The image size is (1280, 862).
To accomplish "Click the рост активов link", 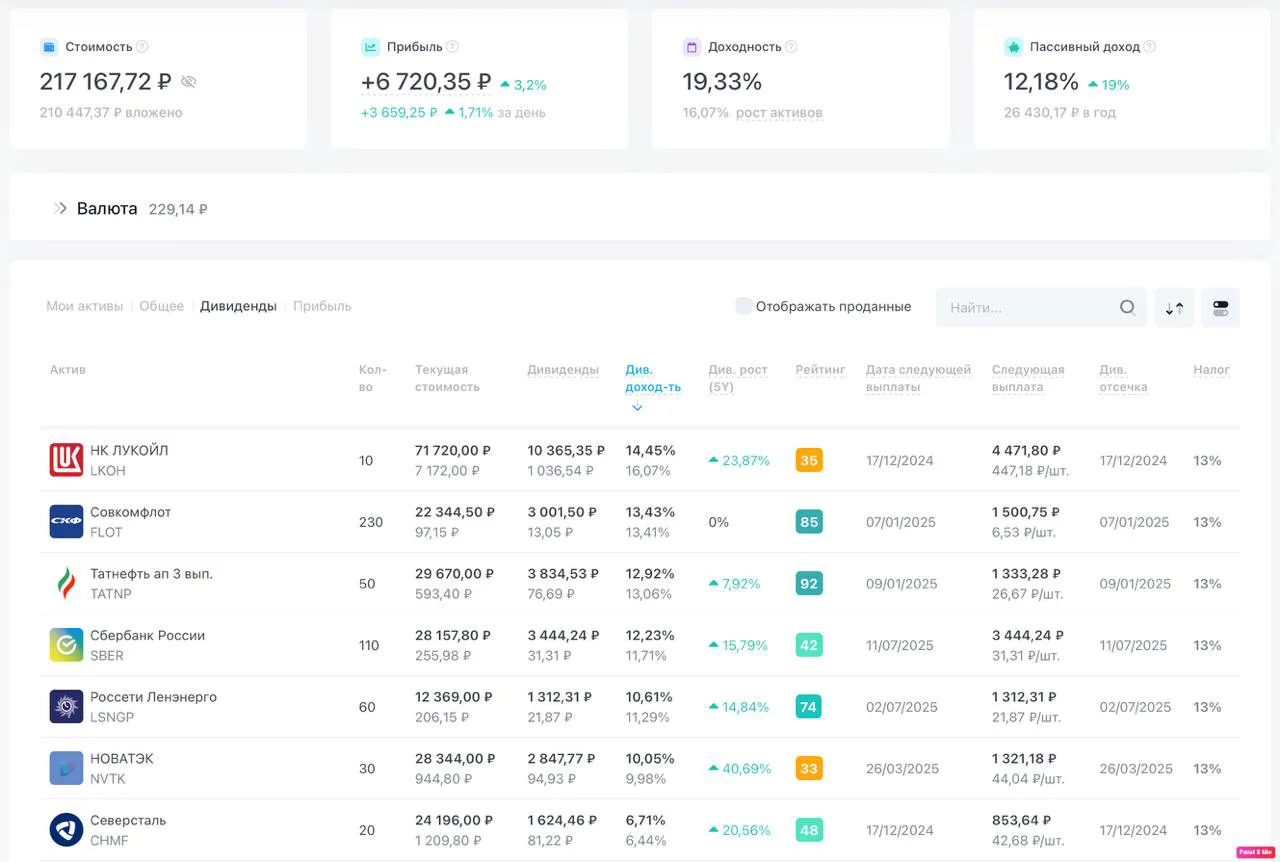I will click(779, 113).
